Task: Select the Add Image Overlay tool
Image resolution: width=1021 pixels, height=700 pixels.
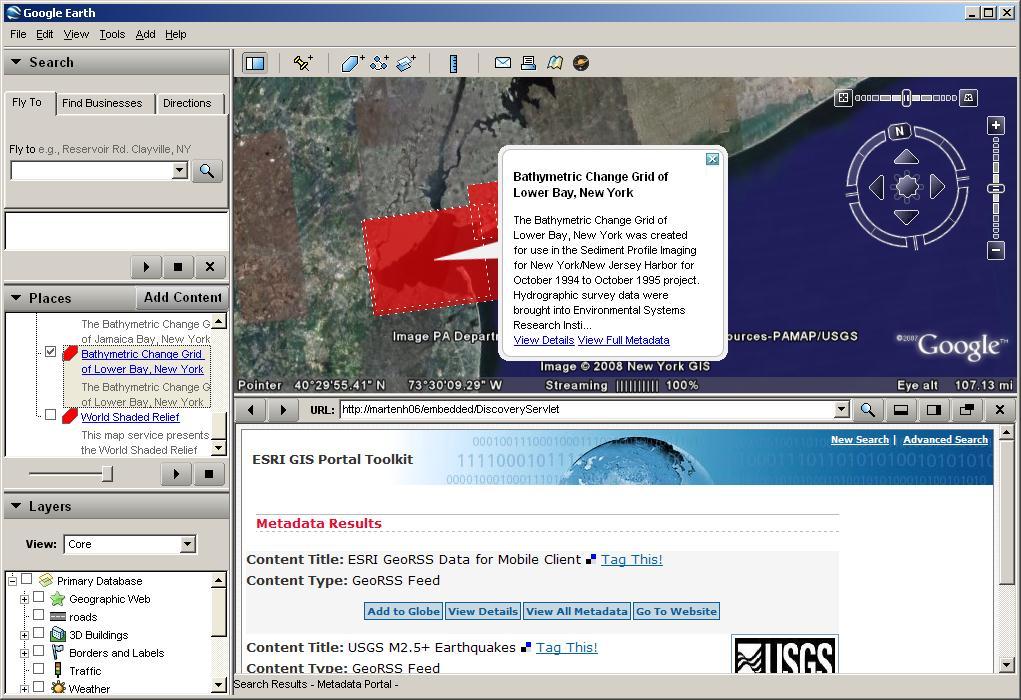Action: [x=406, y=63]
